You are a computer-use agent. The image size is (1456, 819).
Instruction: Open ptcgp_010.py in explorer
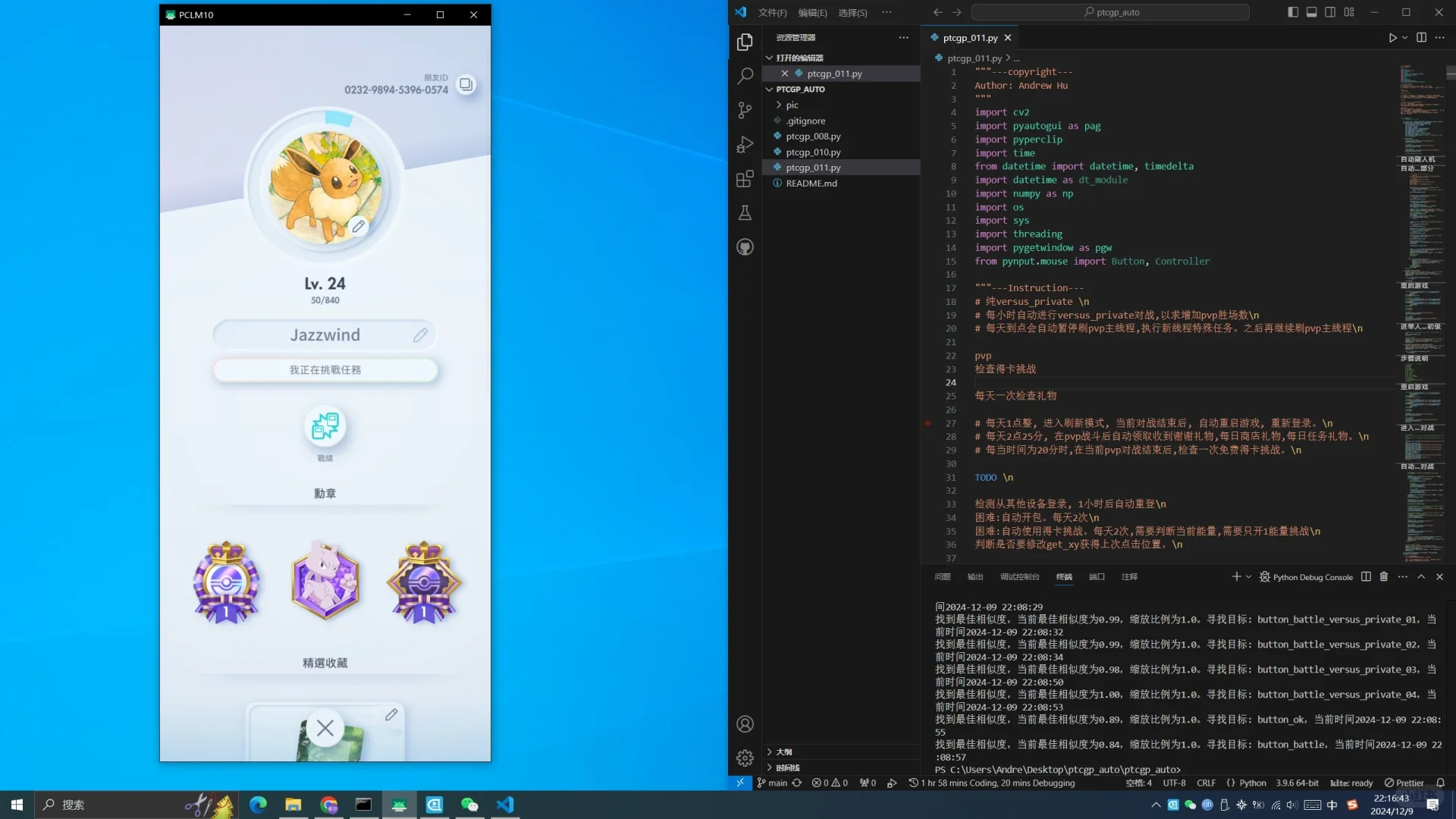pos(813,152)
